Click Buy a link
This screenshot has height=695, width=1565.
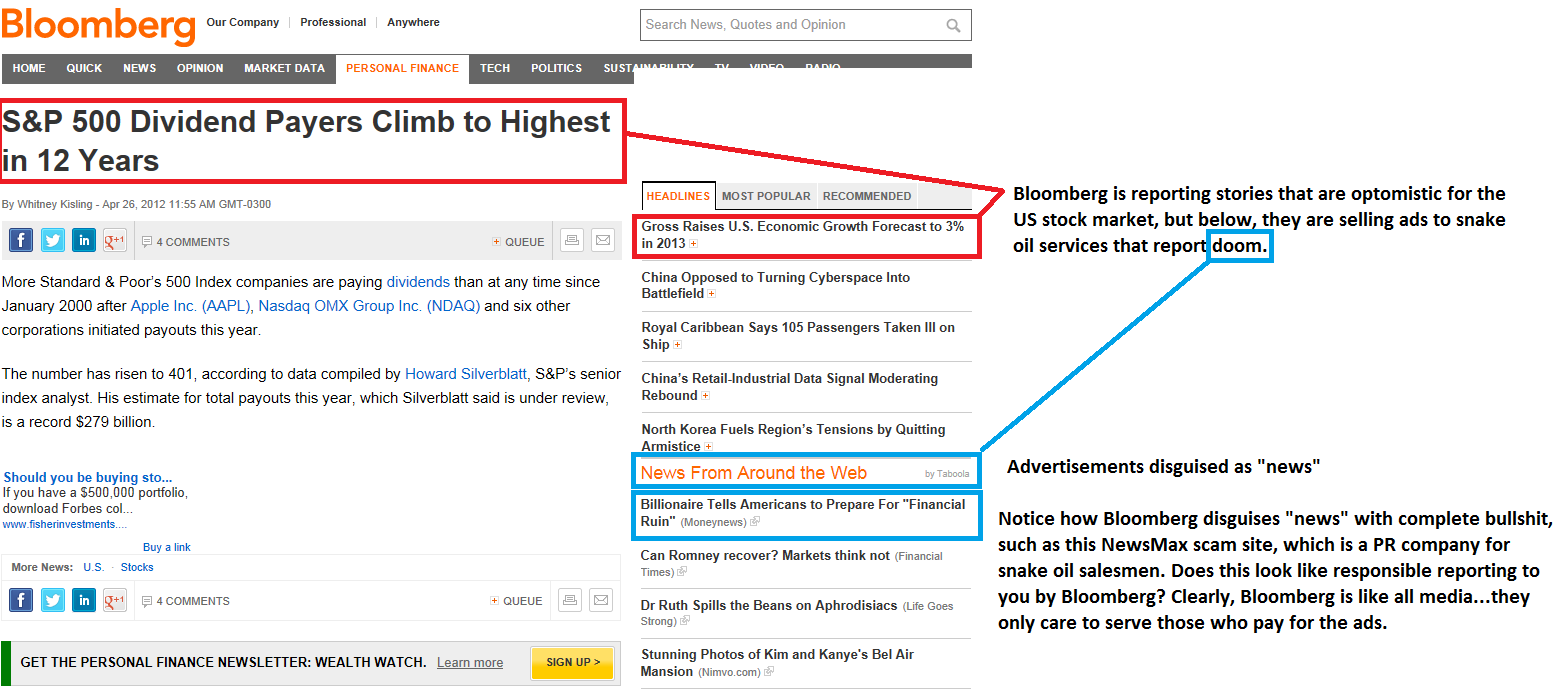pyautogui.click(x=166, y=547)
